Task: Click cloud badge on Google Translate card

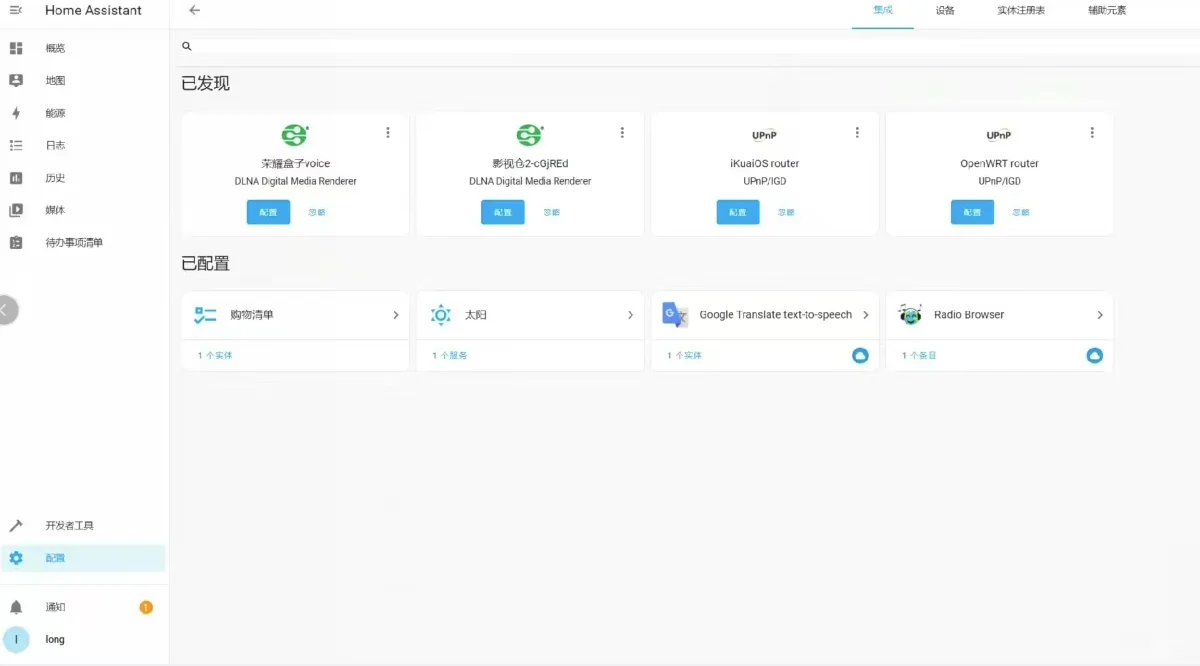Action: (860, 355)
